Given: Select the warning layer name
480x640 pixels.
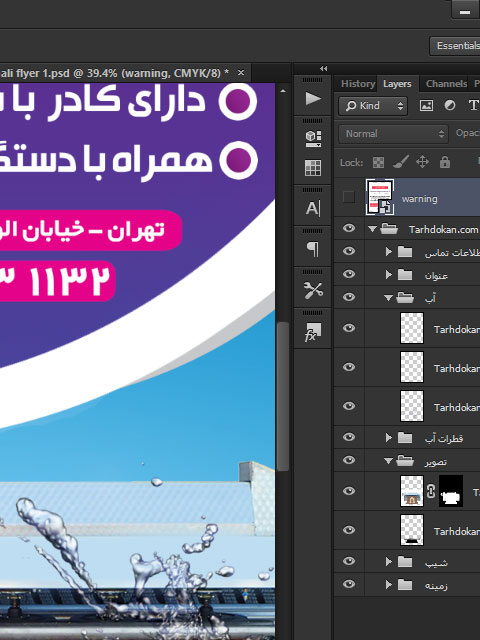Looking at the screenshot, I should 420,199.
